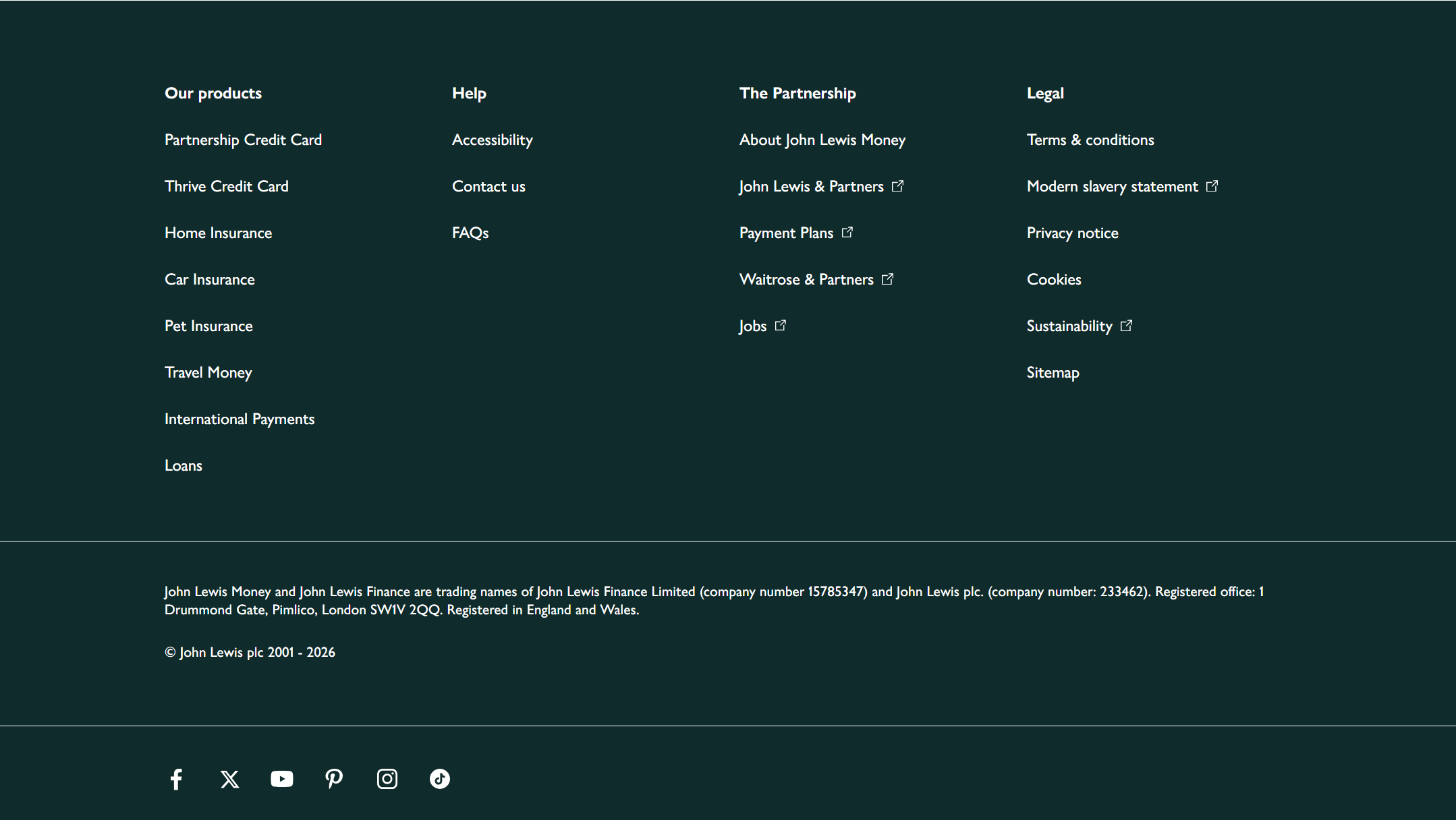View Thrive Credit Card details

(x=226, y=185)
